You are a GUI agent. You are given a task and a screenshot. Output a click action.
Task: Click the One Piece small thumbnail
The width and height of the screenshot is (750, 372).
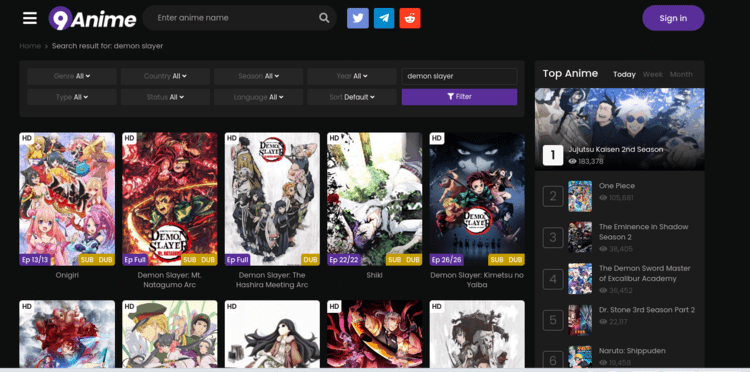tap(580, 196)
